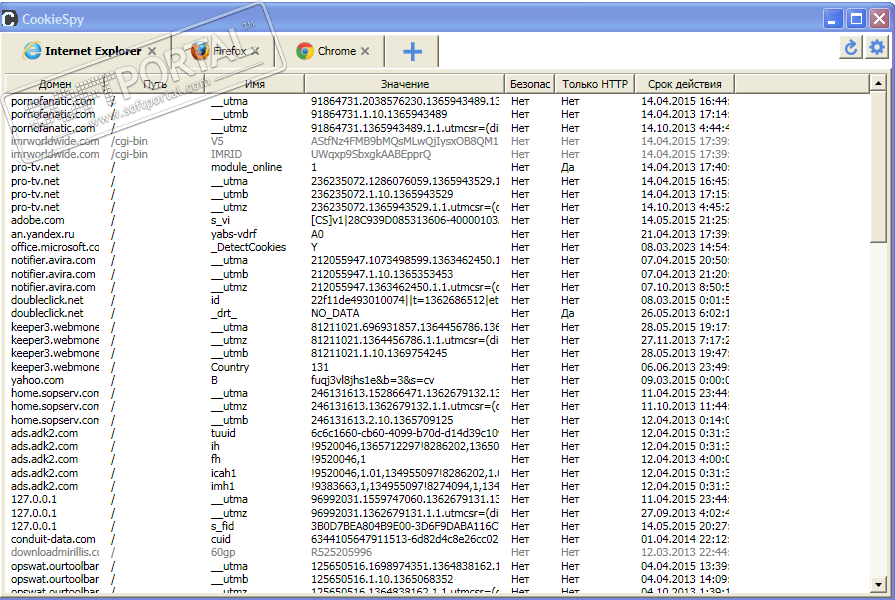Click the module_online cookie name
The image size is (895, 600).
pyautogui.click(x=246, y=167)
